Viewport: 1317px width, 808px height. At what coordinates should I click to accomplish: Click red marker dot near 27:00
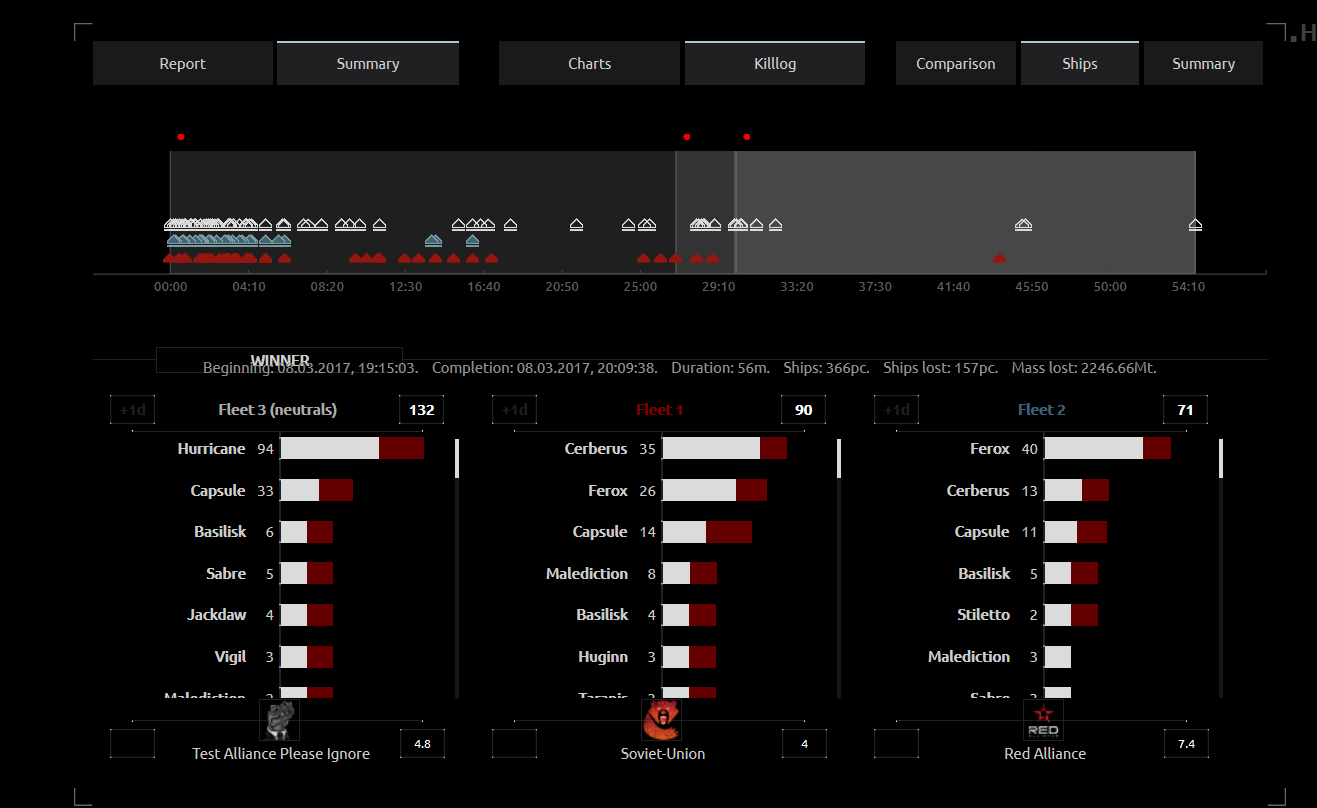coord(686,136)
